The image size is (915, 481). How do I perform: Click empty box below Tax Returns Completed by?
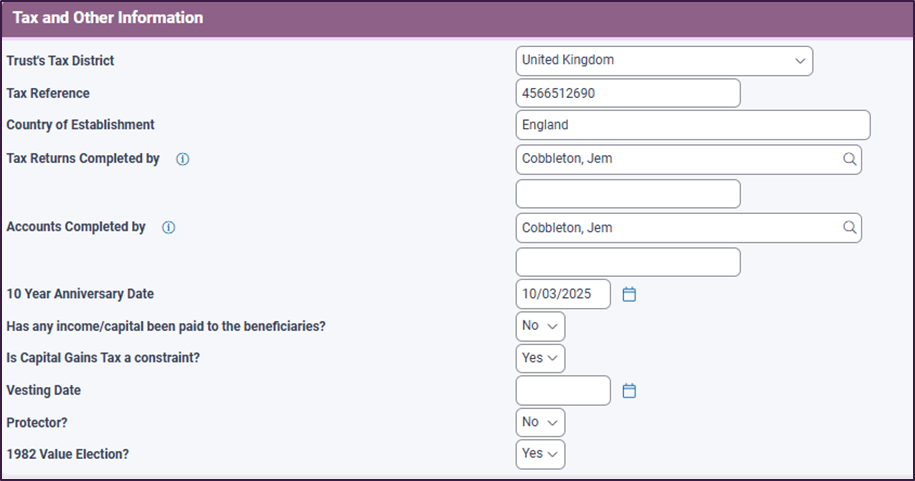(x=627, y=194)
